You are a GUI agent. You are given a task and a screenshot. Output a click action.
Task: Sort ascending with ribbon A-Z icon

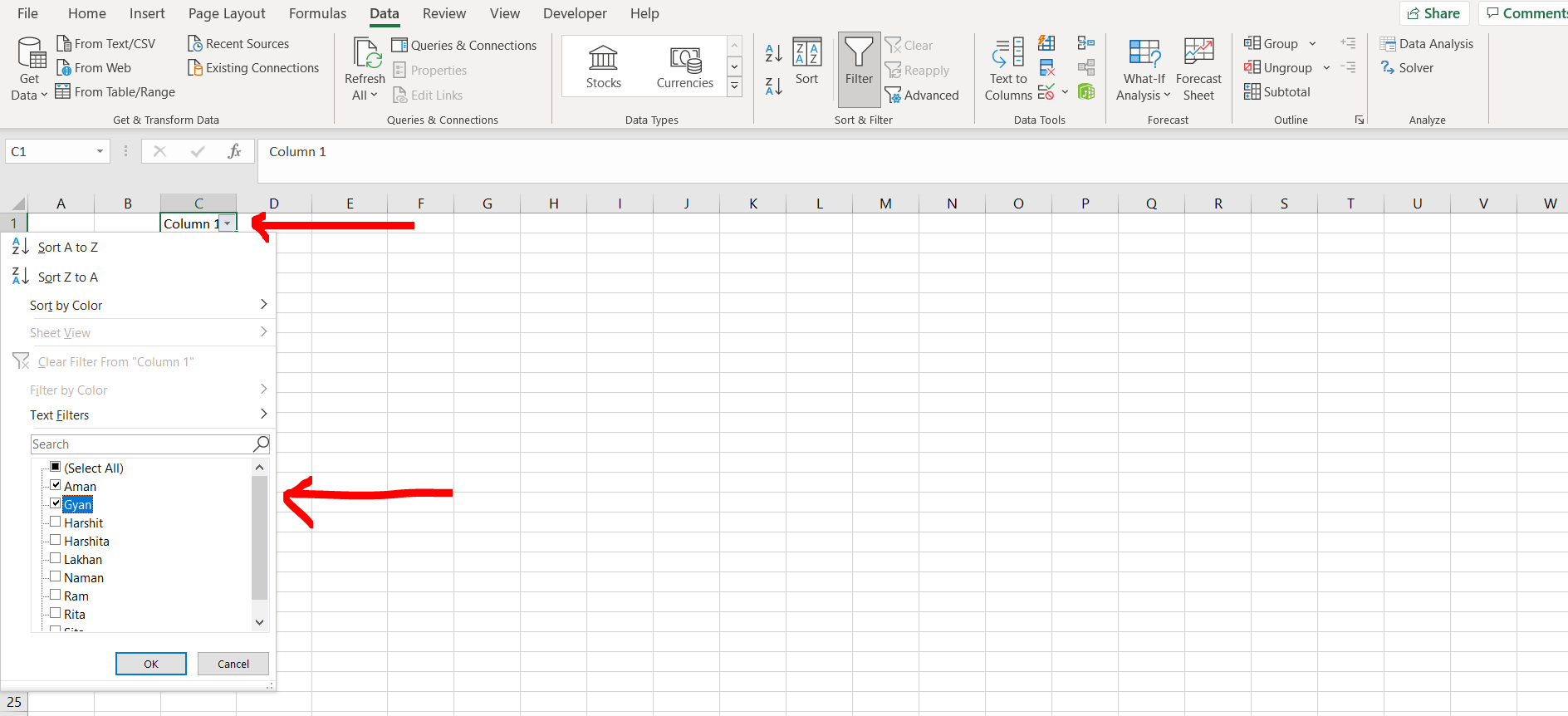click(773, 53)
